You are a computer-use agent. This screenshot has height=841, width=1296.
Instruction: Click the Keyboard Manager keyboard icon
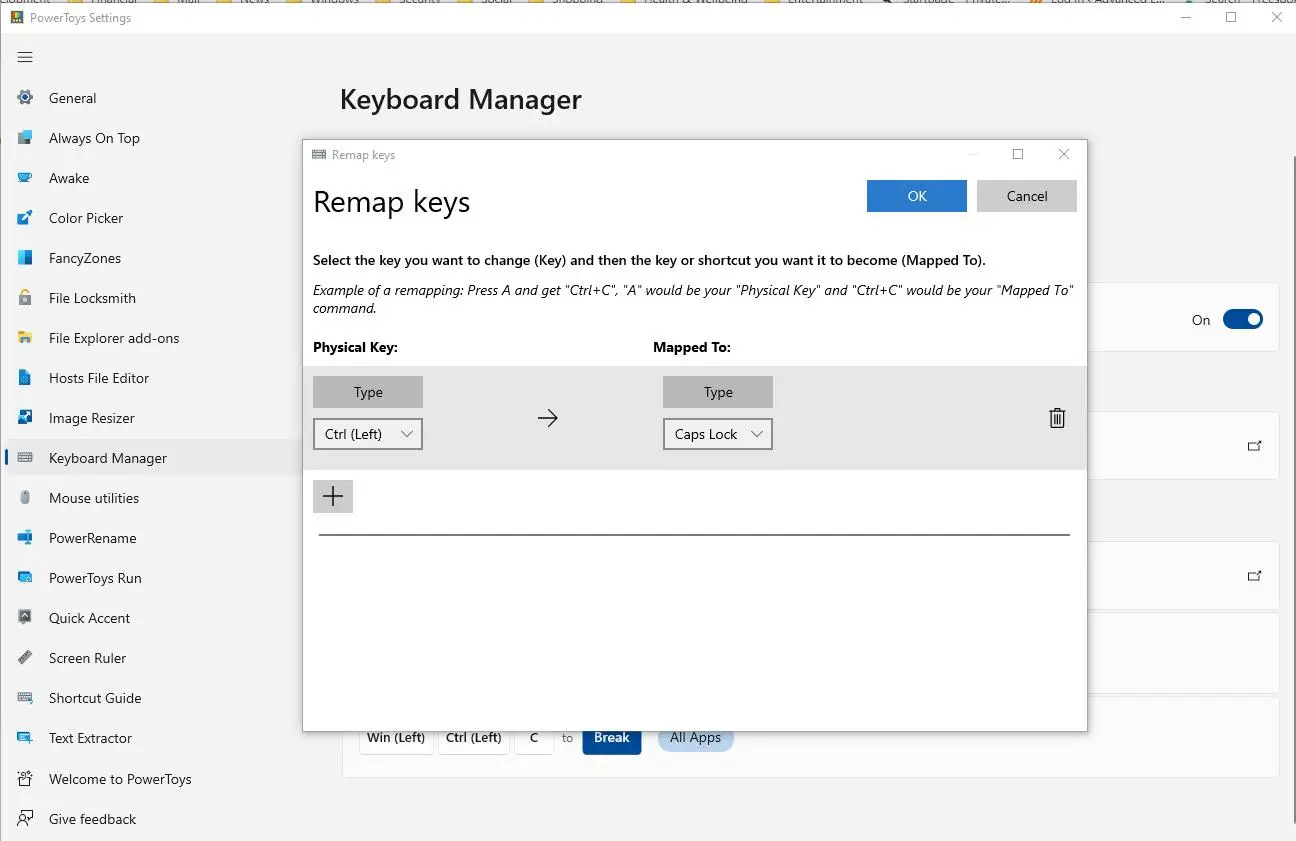click(x=25, y=458)
